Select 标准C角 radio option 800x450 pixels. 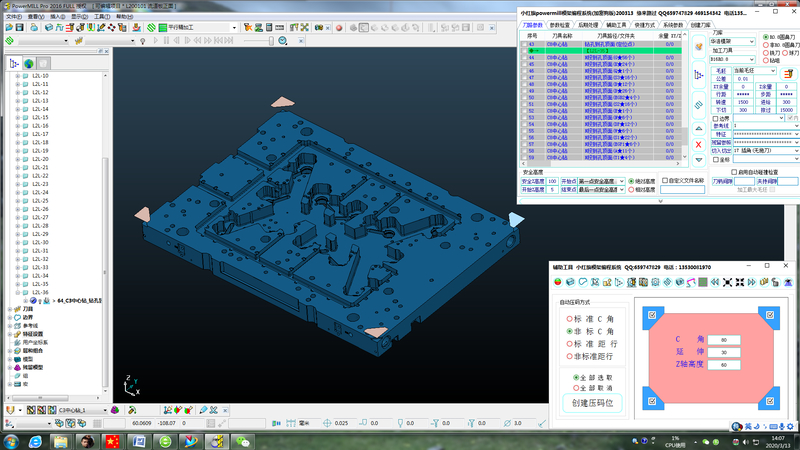[x=570, y=319]
